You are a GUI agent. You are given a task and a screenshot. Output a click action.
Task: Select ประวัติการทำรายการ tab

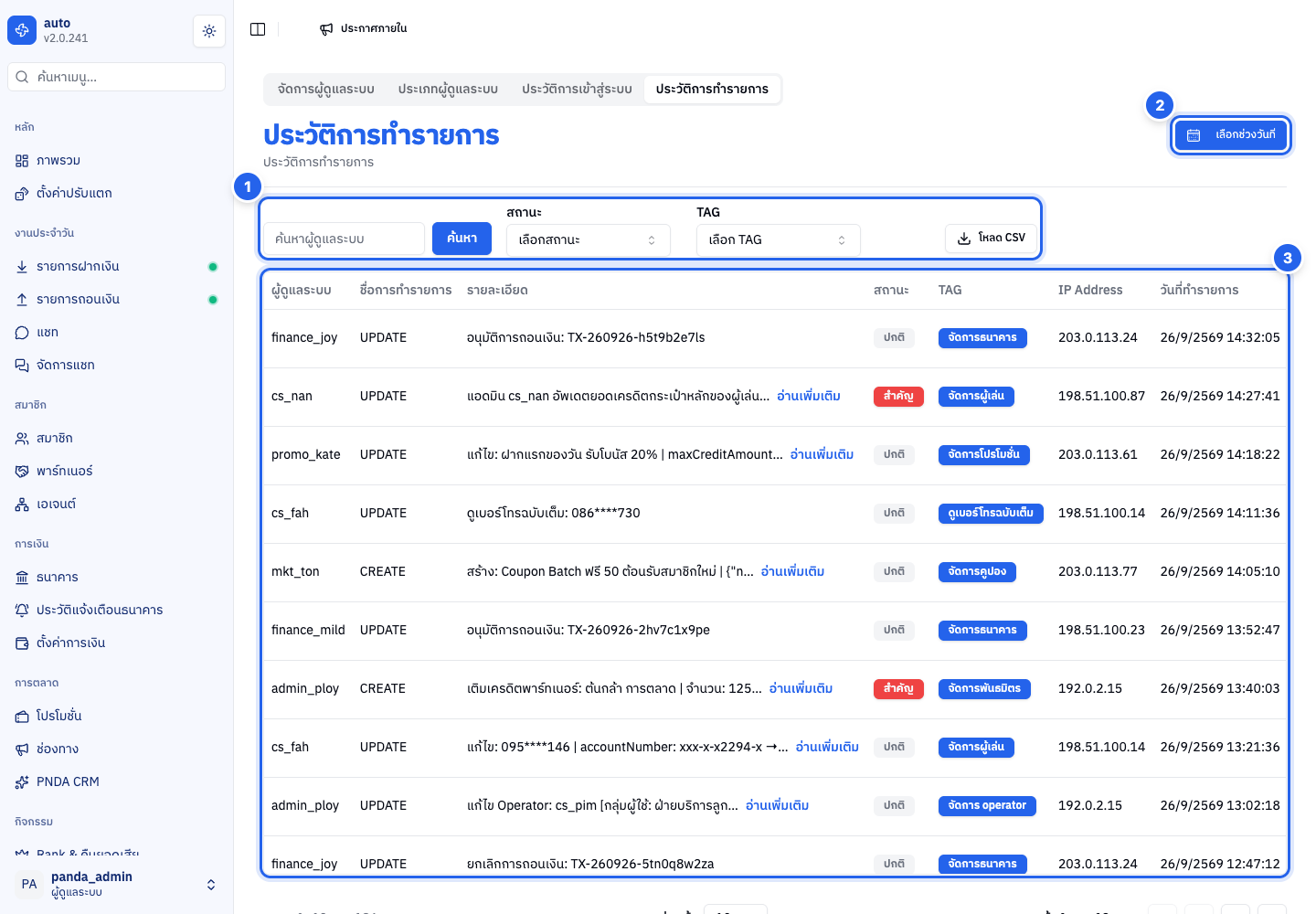[x=712, y=90]
